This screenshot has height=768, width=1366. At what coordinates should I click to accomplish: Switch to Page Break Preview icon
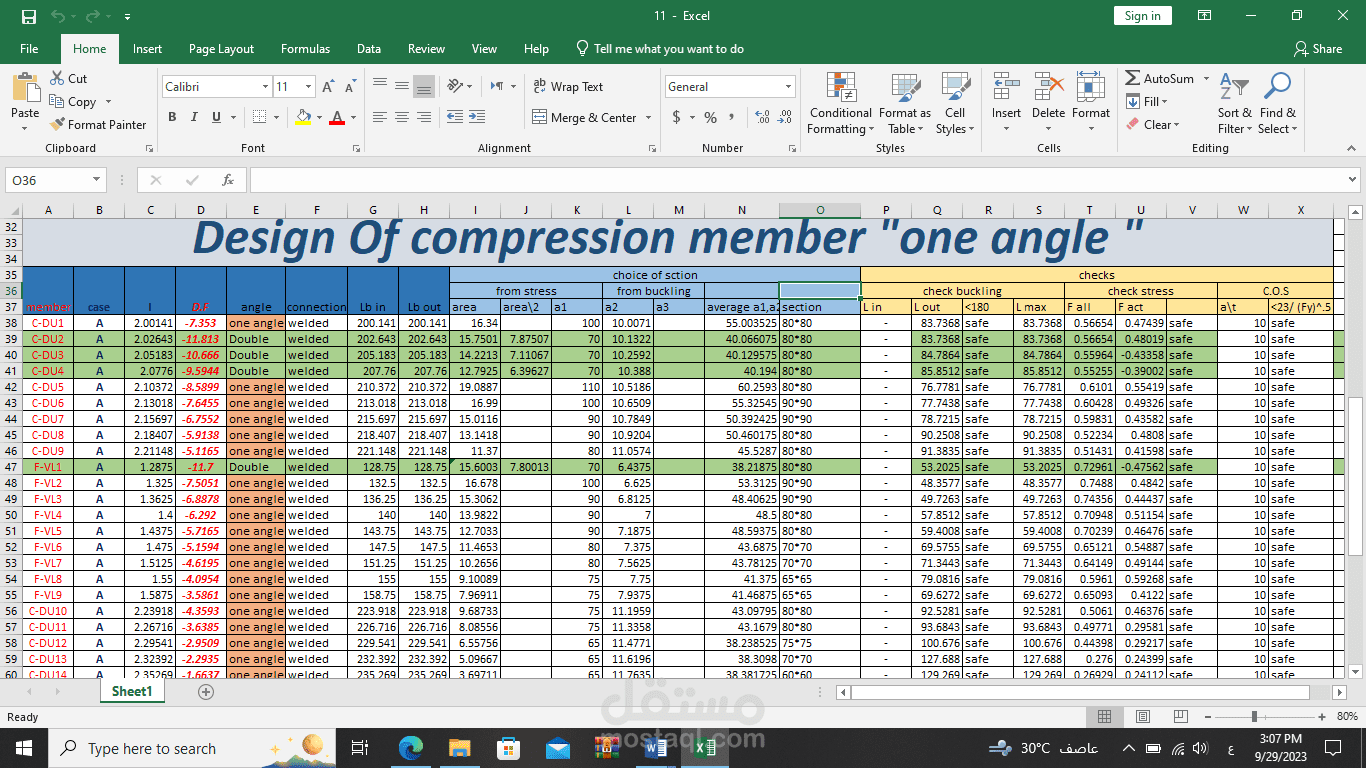[x=1180, y=716]
